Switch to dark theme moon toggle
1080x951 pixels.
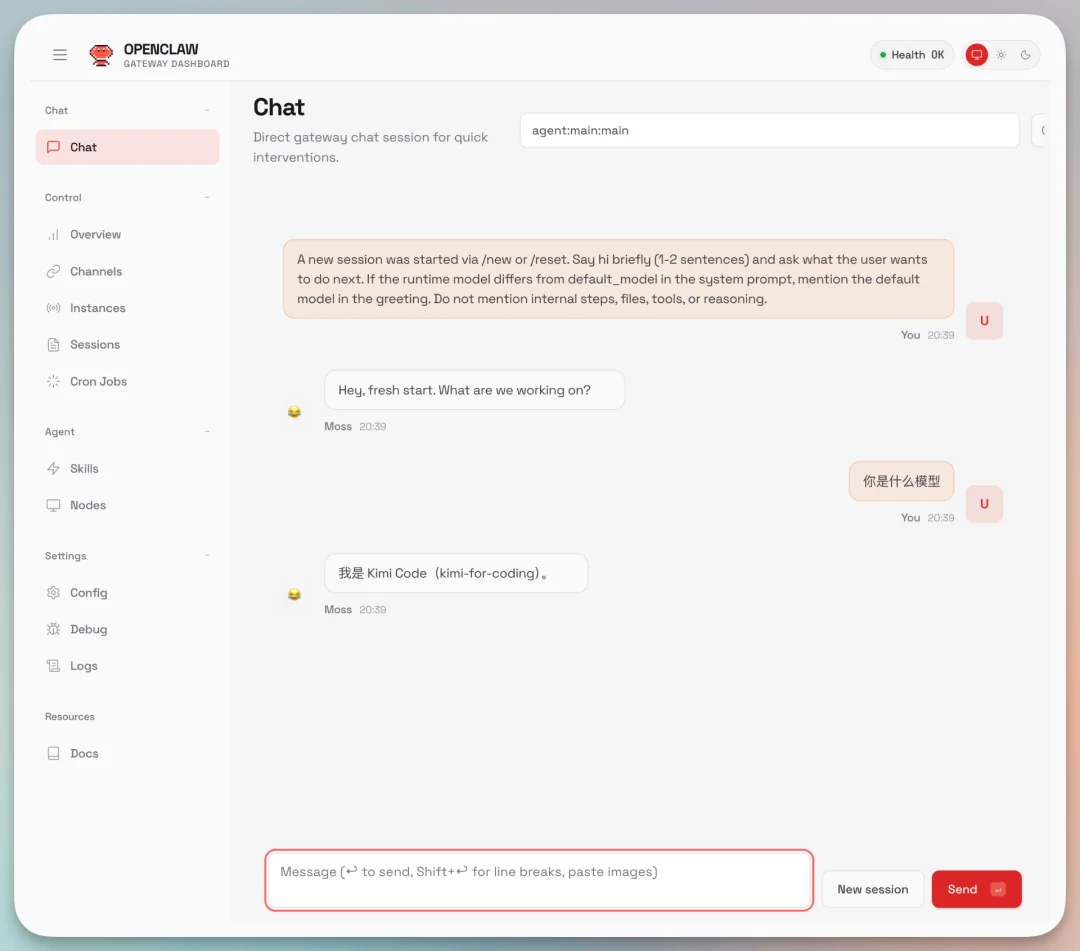[1025, 55]
